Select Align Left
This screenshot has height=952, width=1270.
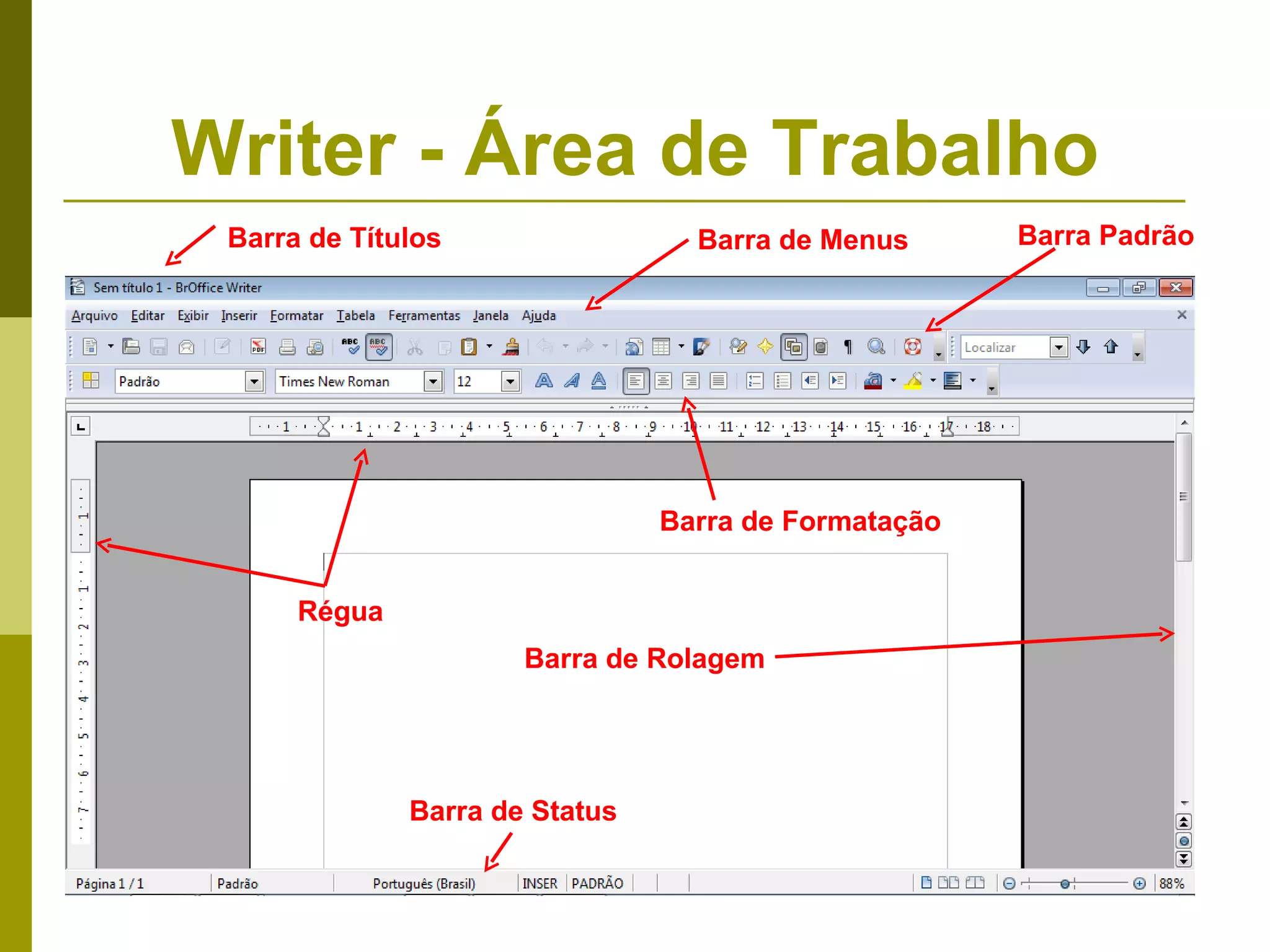pos(636,381)
